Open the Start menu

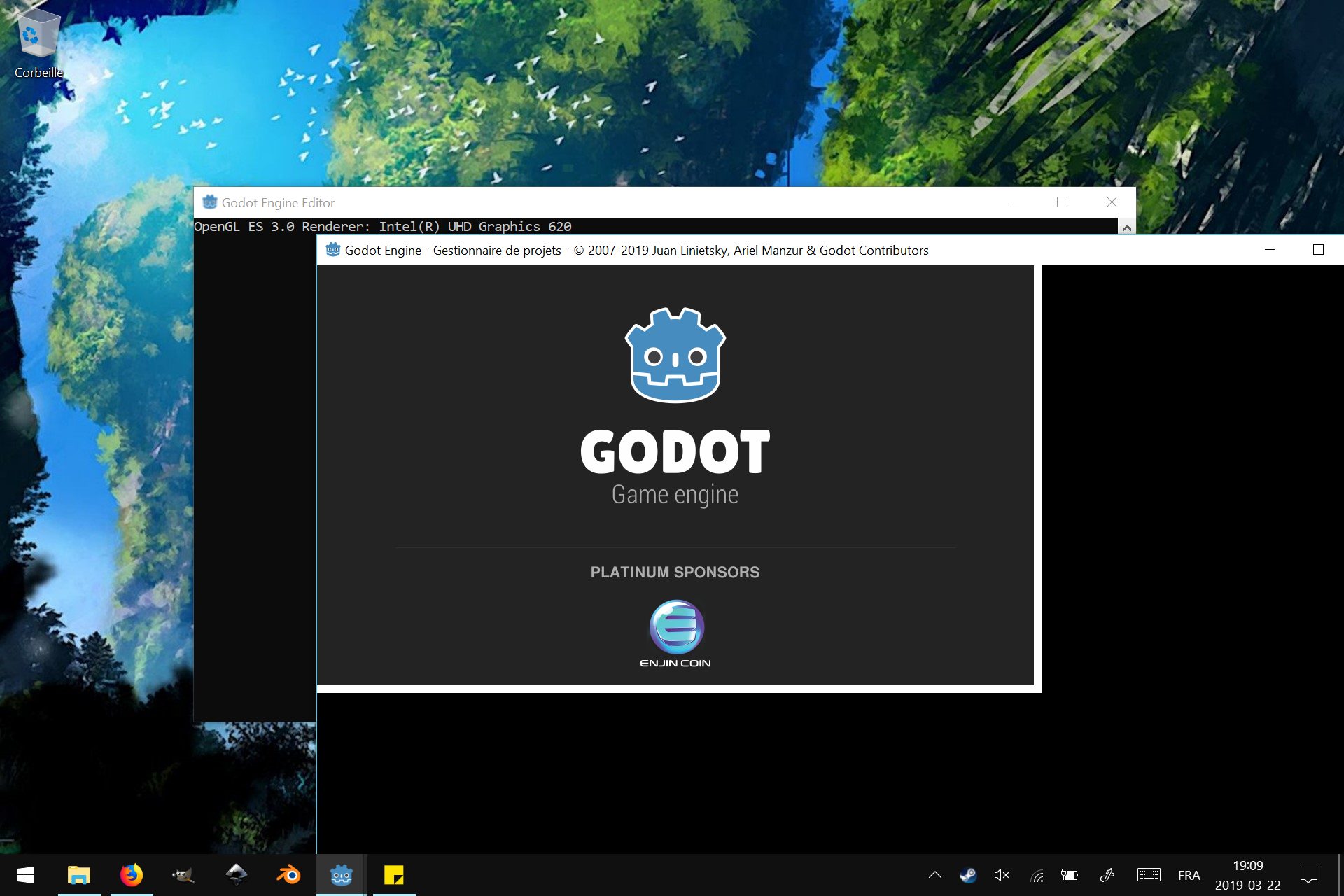point(25,874)
